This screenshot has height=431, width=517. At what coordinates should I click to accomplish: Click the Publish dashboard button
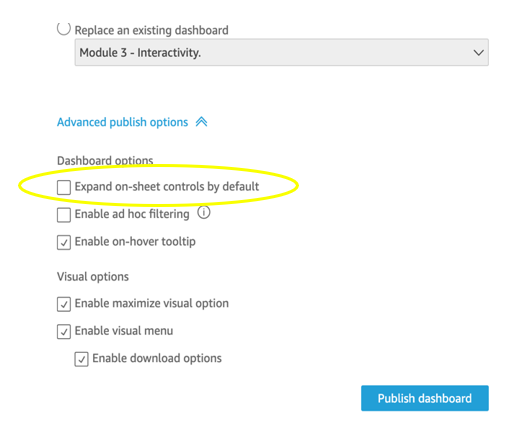pos(425,398)
